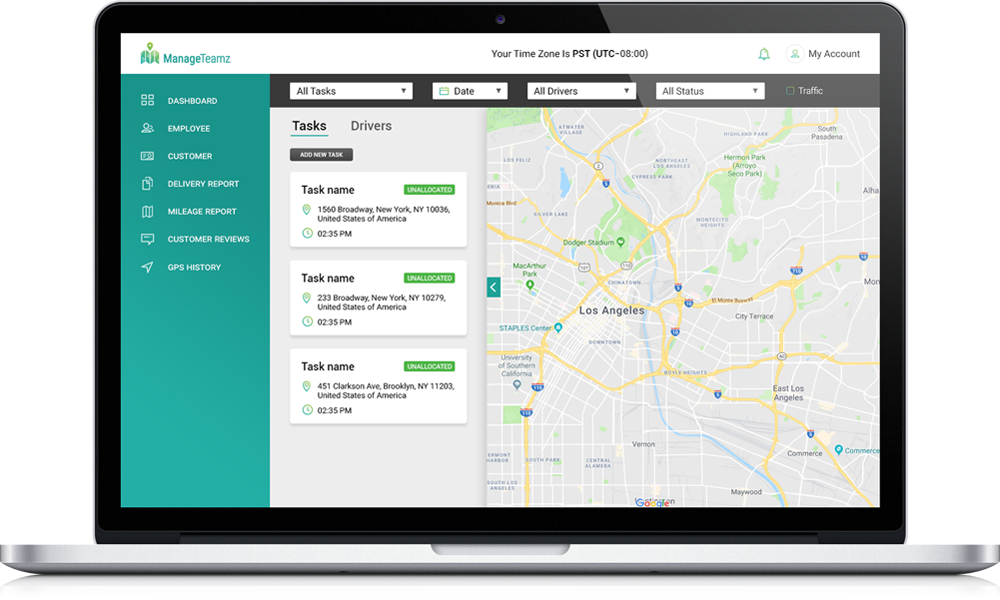This screenshot has height=600, width=1000.
Task: Click the Mileage Report map icon
Action: click(148, 211)
